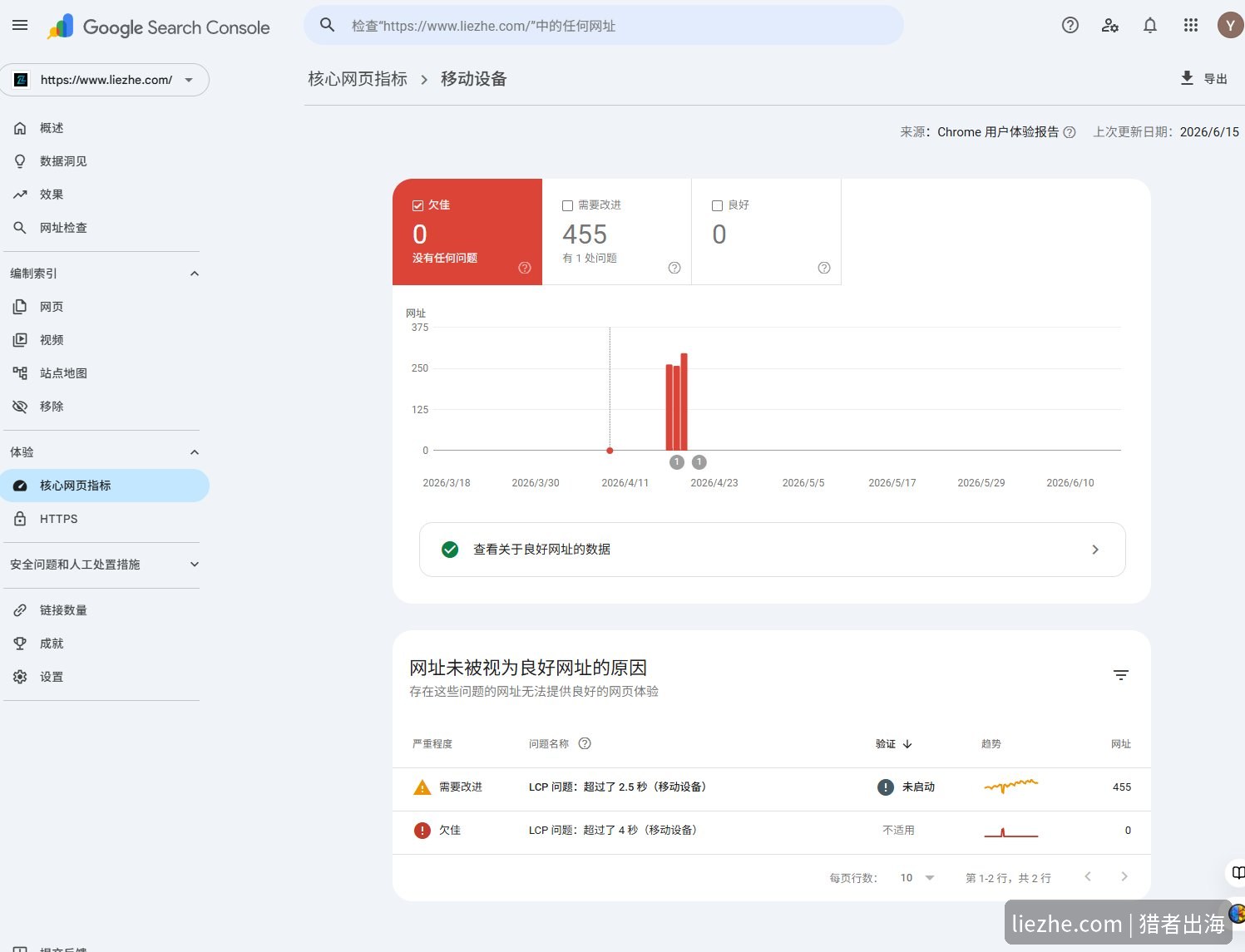Open 网址检查 in sidebar
1245x952 pixels.
coord(105,228)
